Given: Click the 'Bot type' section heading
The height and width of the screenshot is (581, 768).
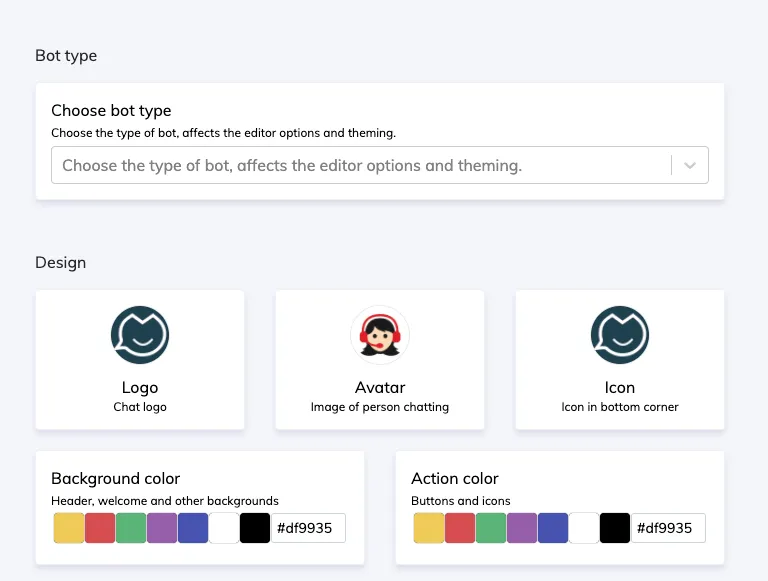Looking at the screenshot, I should 66,56.
